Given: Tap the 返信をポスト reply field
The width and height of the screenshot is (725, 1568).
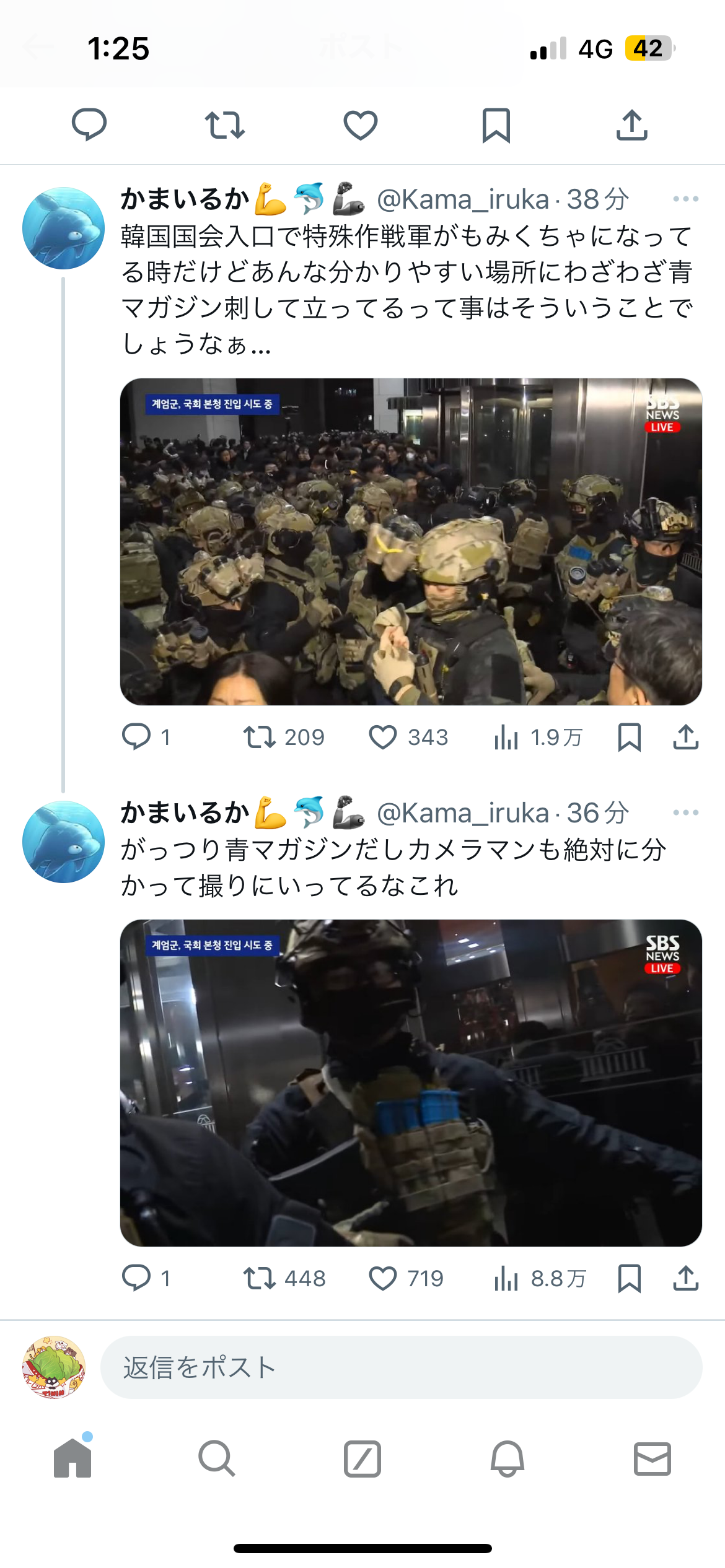Looking at the screenshot, I should click(x=402, y=1367).
